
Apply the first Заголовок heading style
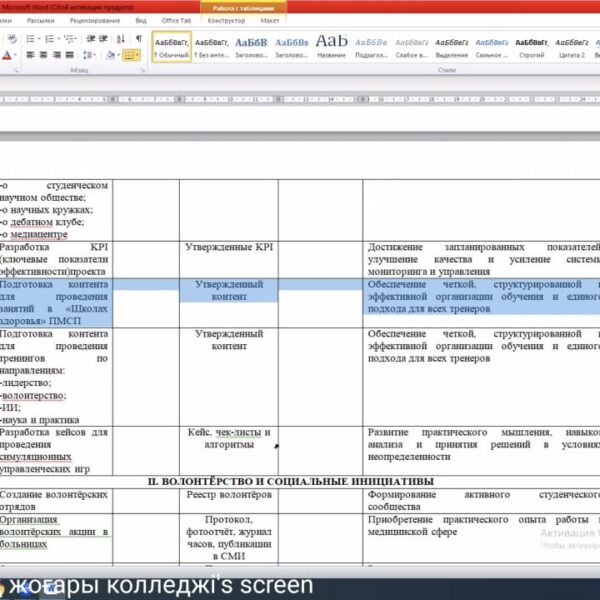click(x=251, y=47)
